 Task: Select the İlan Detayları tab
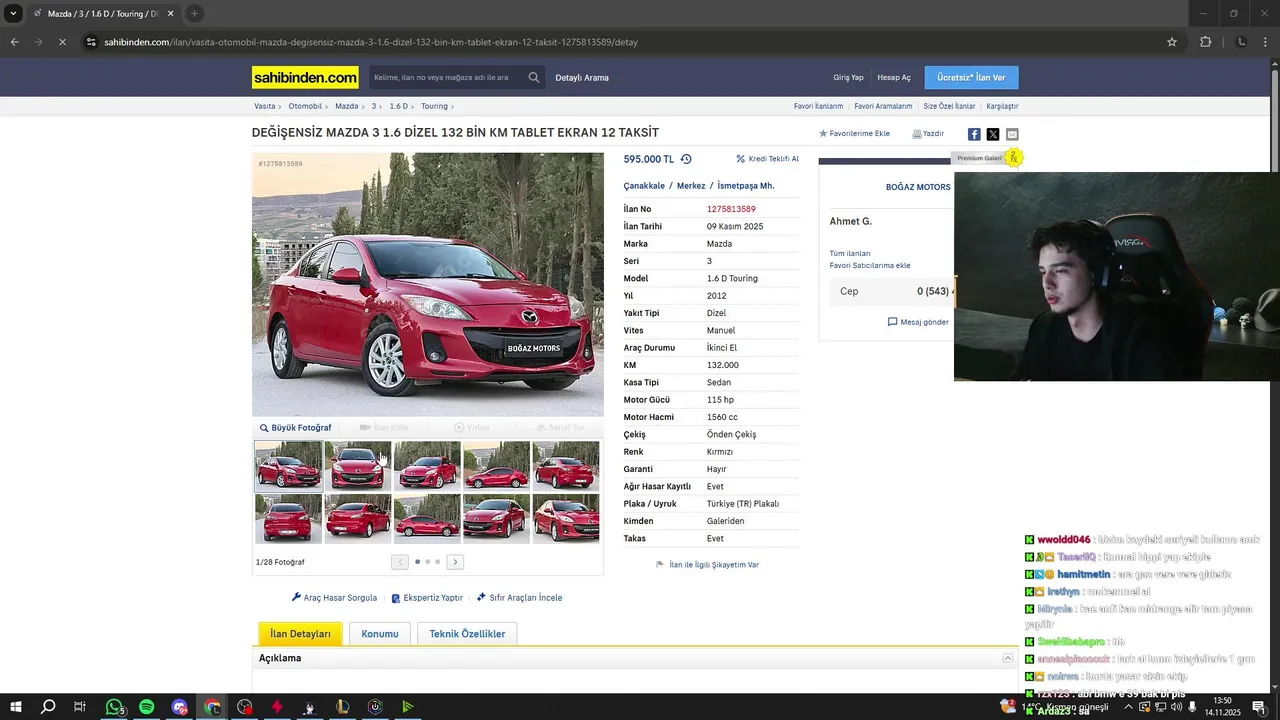(300, 633)
